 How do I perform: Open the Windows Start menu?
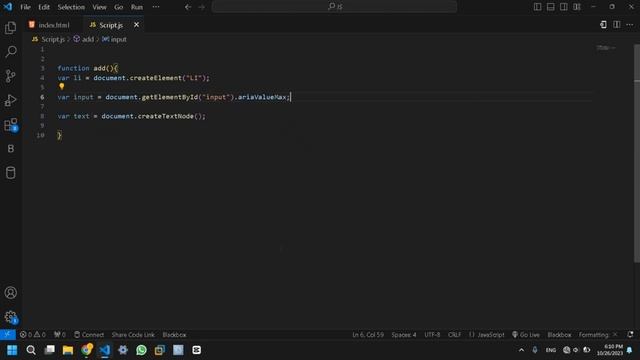pyautogui.click(x=12, y=350)
